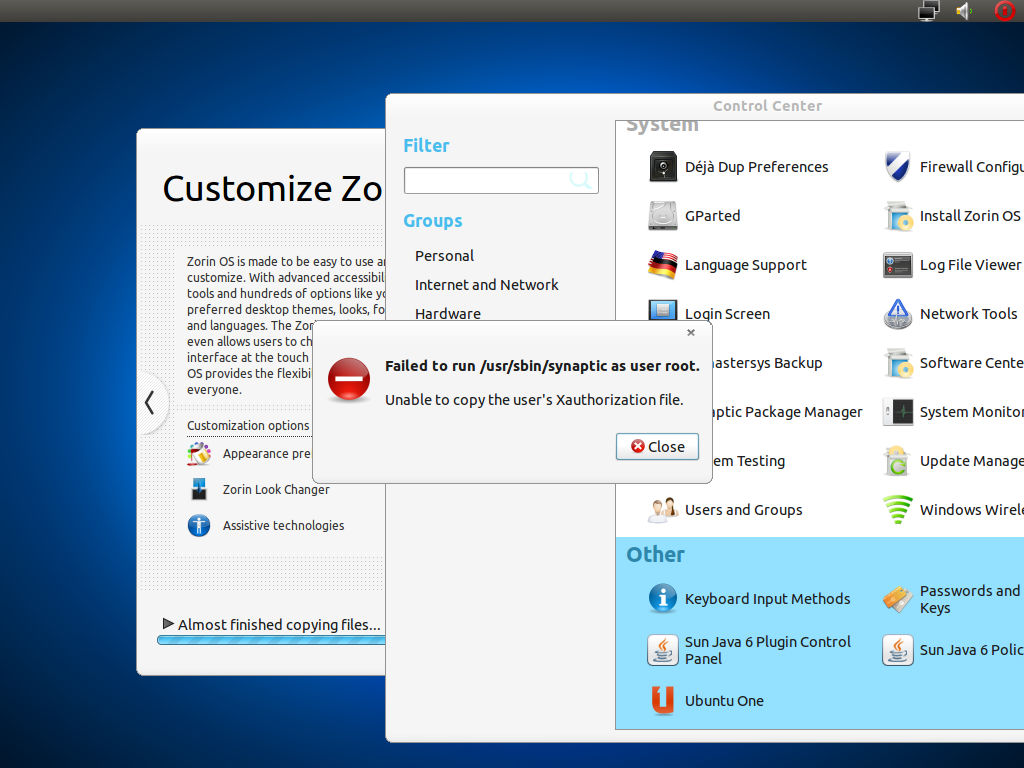
Task: Open Firewall Configuration shield icon
Action: pos(898,167)
